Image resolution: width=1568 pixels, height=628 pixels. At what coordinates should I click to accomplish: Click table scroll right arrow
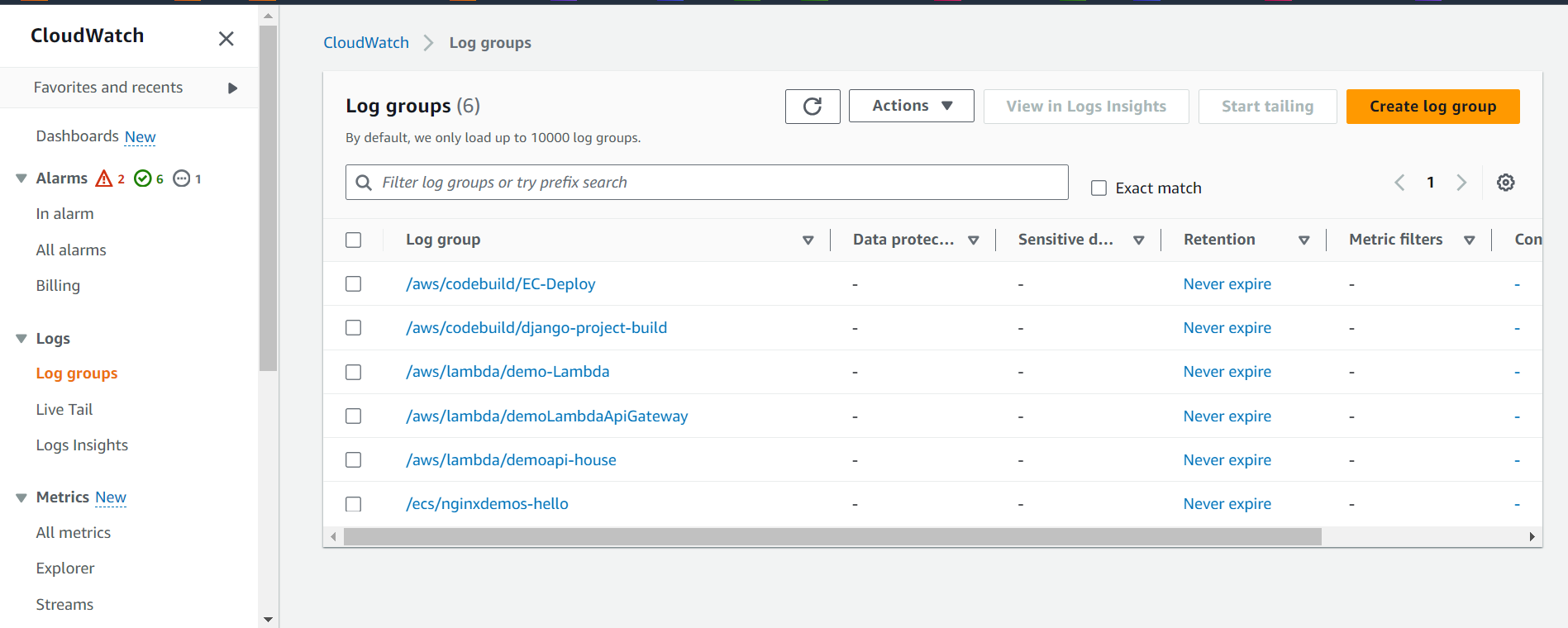click(x=1532, y=537)
